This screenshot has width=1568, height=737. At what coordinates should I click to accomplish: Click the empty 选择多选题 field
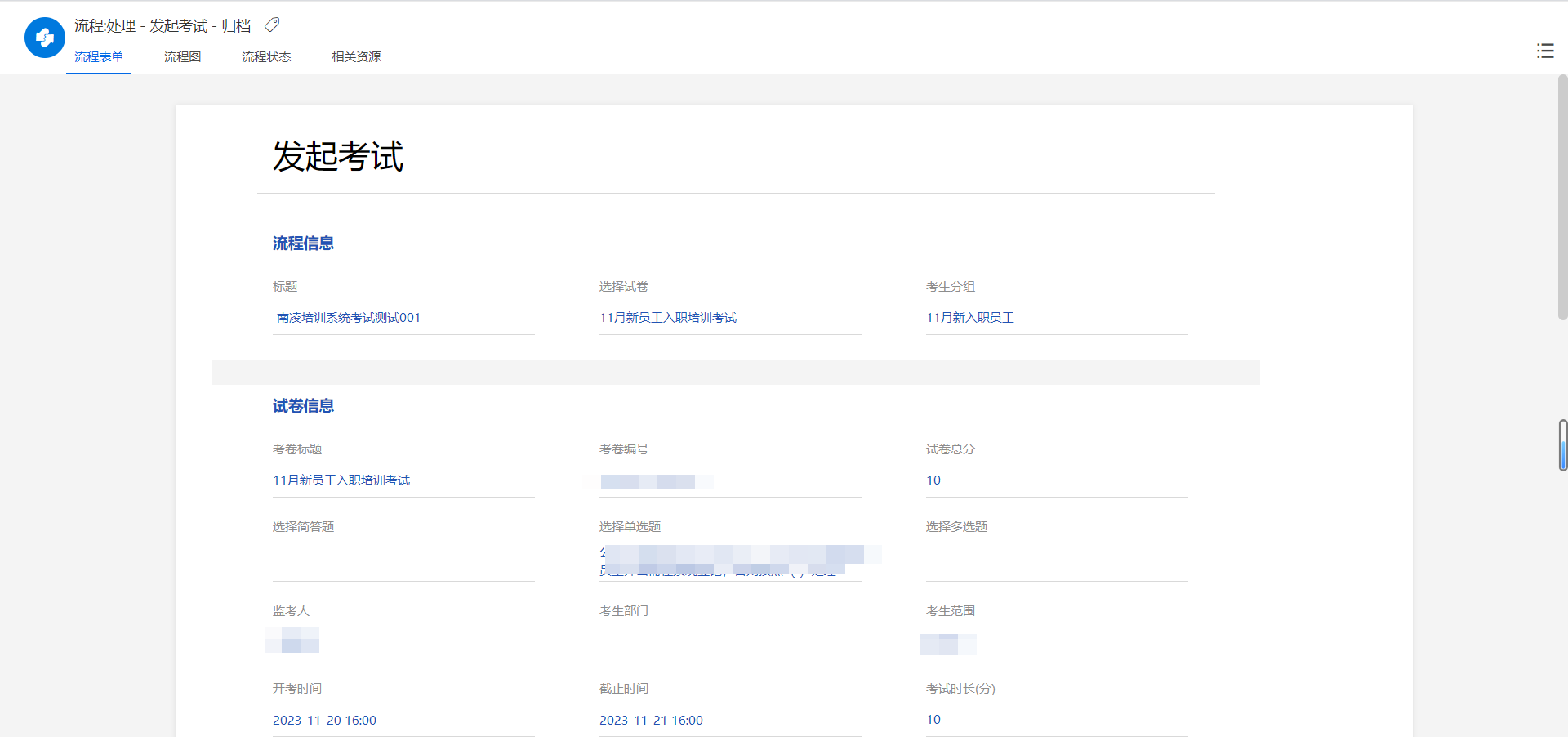pos(1057,560)
